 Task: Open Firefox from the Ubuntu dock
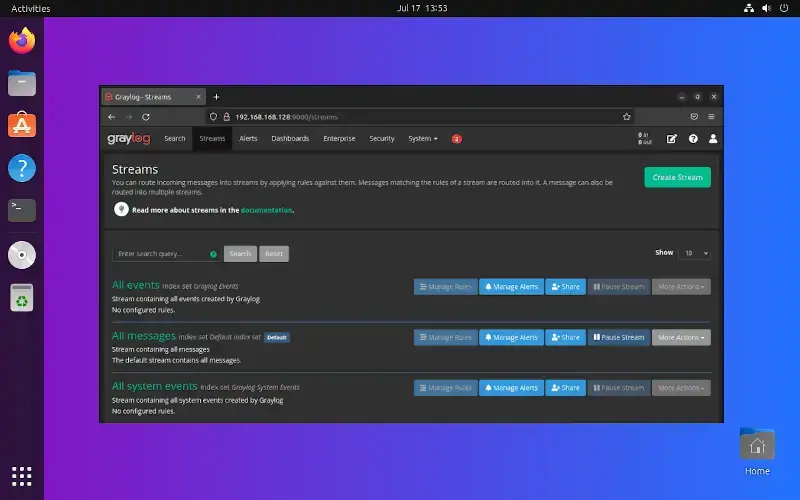(x=22, y=41)
